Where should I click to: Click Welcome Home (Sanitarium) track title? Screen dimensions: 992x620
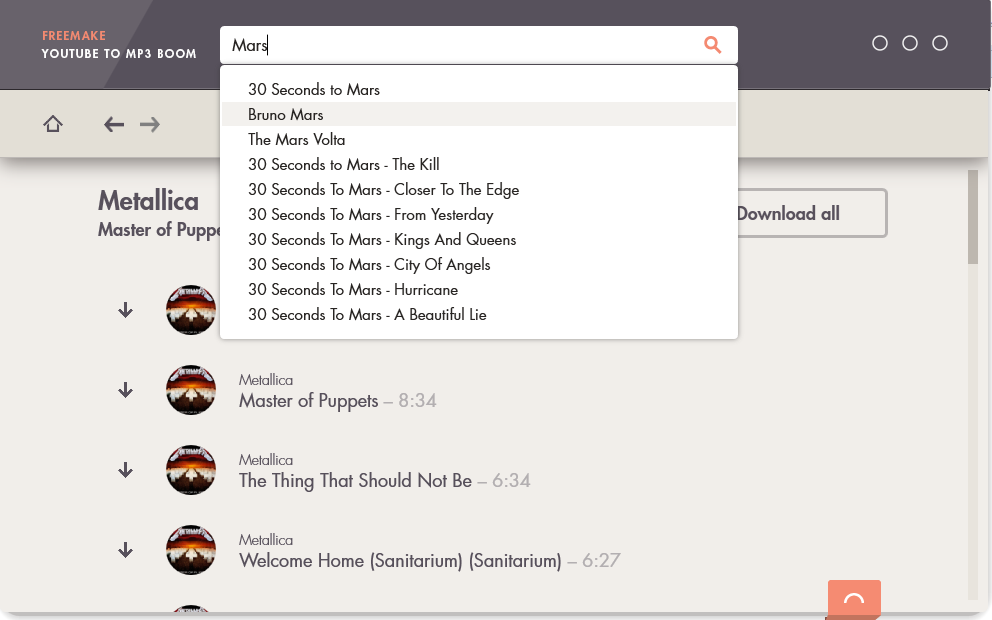point(400,561)
